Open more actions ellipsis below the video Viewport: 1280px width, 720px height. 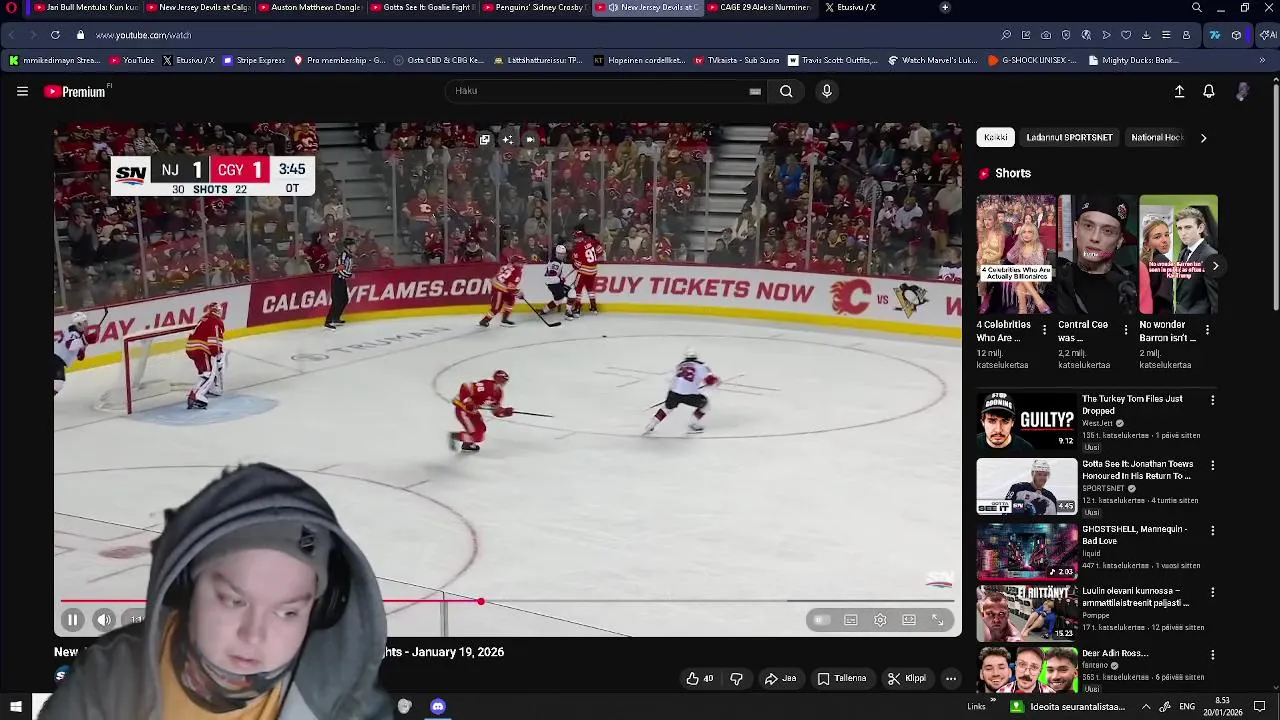tap(951, 678)
